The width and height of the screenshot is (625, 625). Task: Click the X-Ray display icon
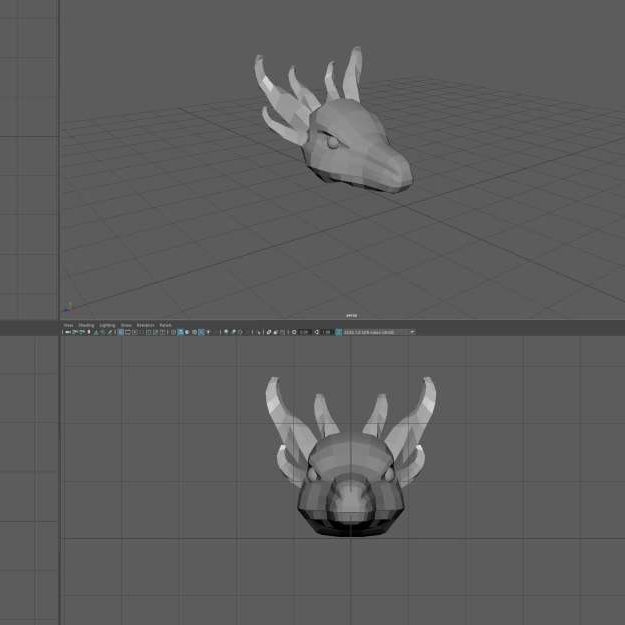pos(233,332)
